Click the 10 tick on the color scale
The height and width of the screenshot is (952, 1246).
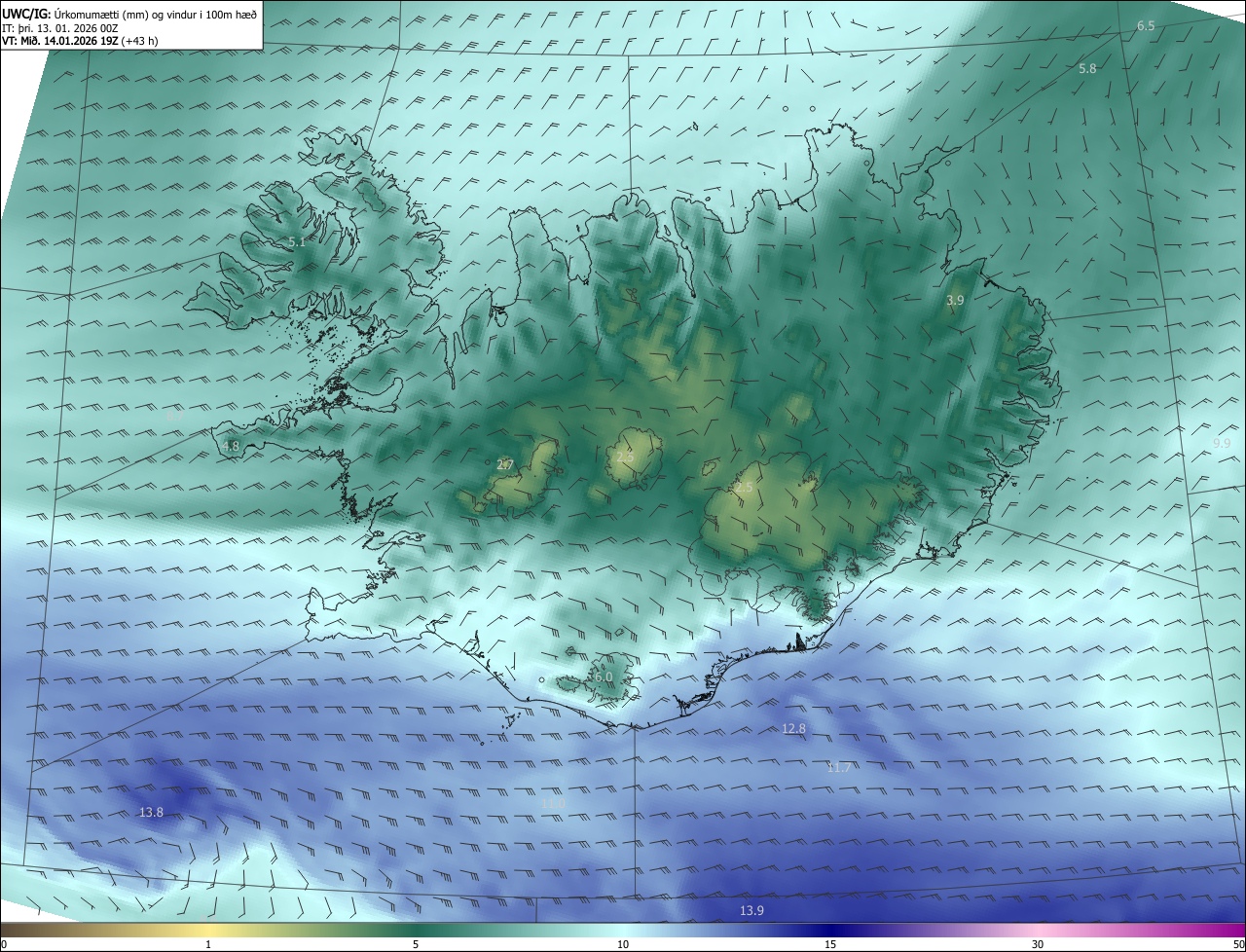click(x=623, y=944)
